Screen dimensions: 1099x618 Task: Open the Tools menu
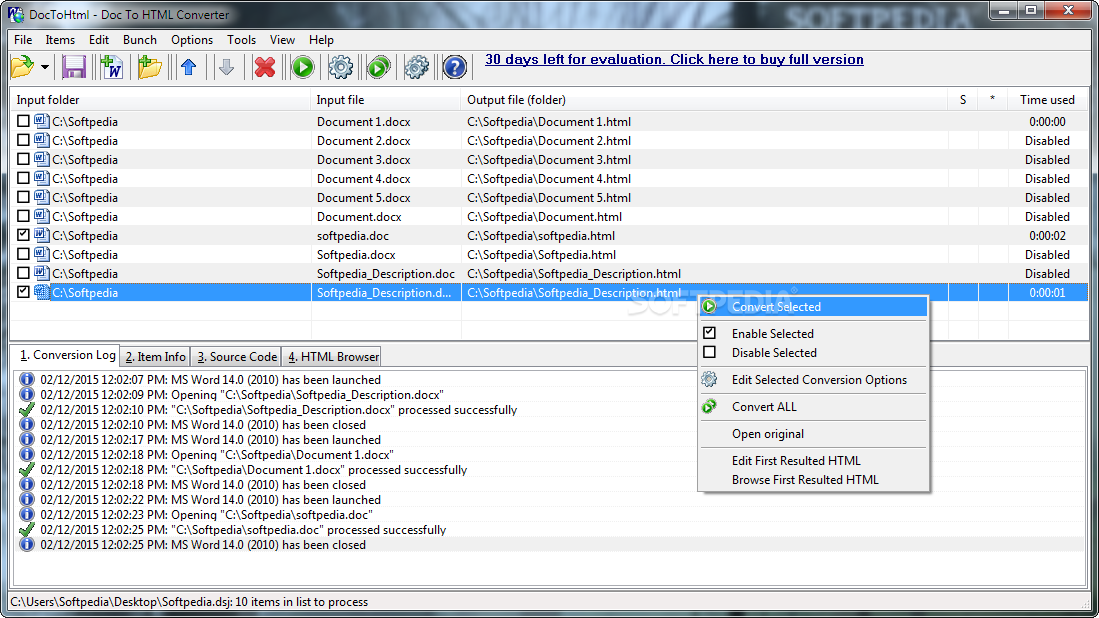(241, 40)
